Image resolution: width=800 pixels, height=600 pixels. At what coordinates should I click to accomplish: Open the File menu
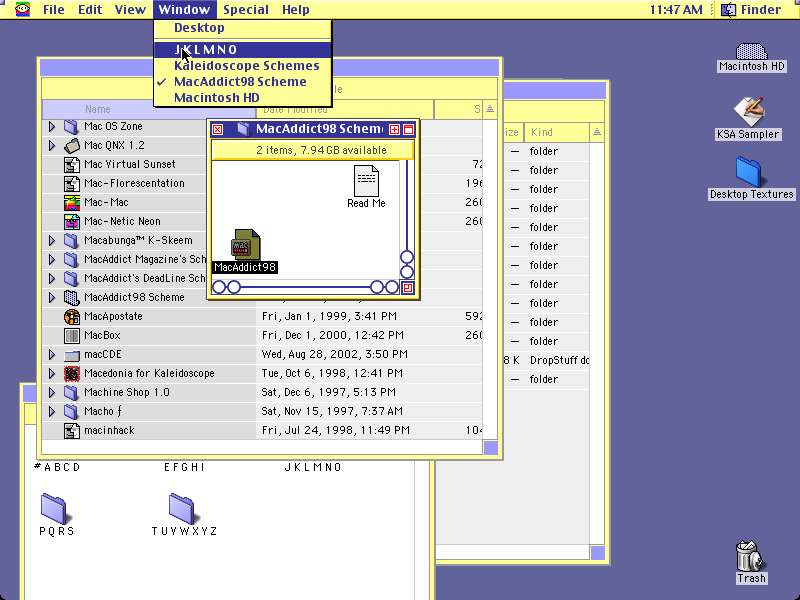(x=54, y=10)
